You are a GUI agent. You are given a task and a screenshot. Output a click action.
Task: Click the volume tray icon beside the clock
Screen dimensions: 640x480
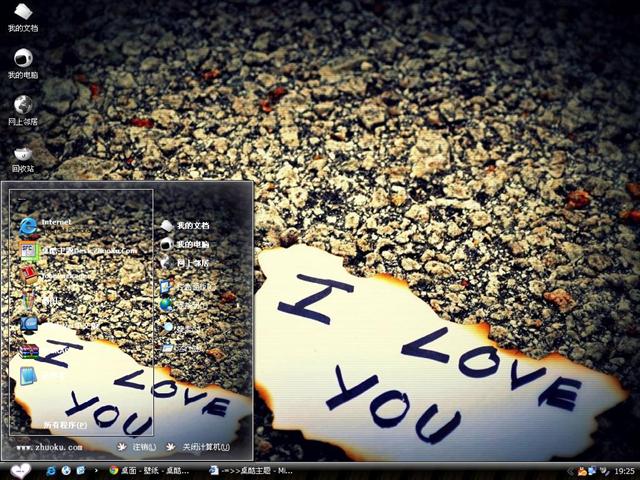(x=604, y=471)
